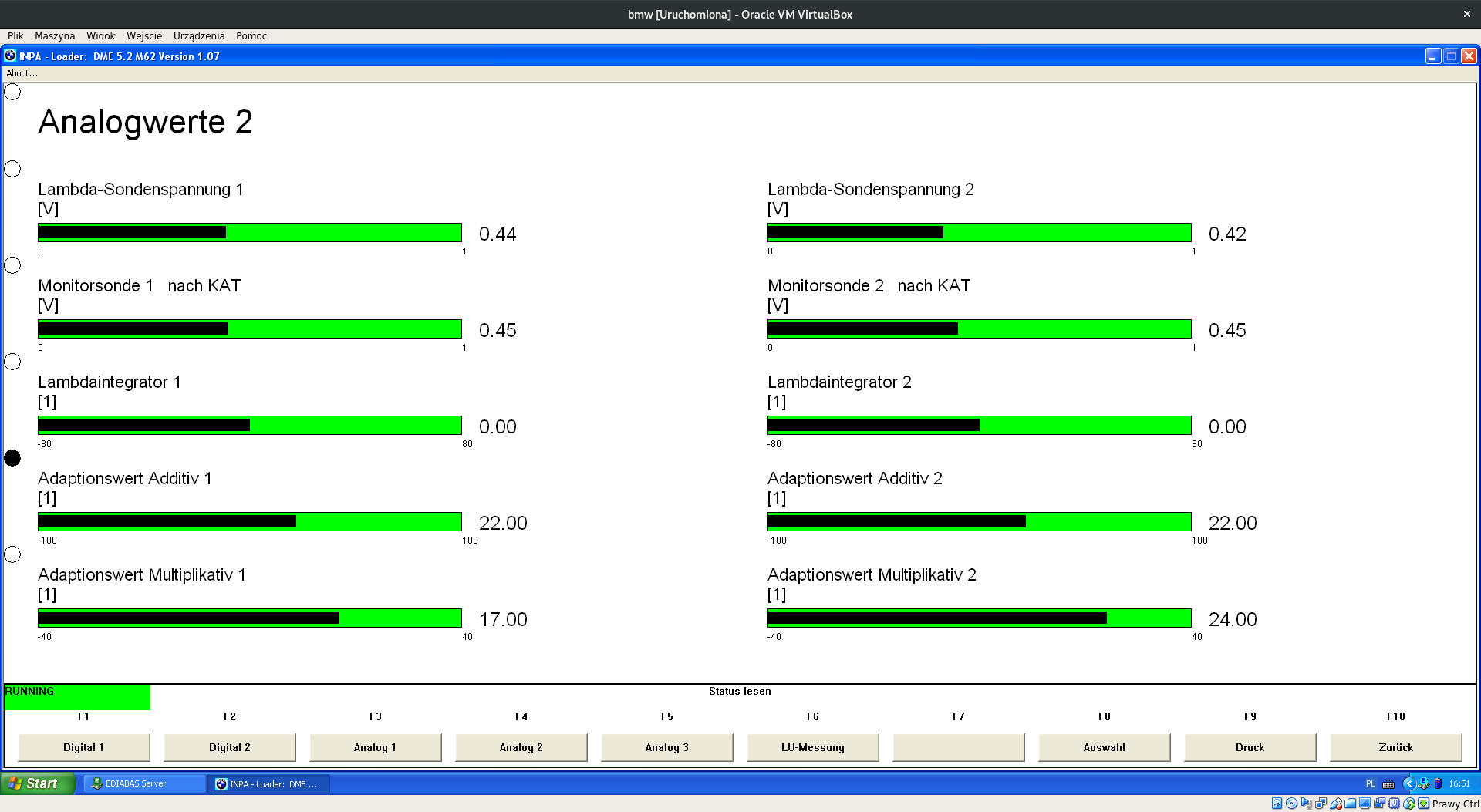This screenshot has width=1481, height=812.
Task: Click the BMW logo icon in INPA title bar
Action: (10, 56)
